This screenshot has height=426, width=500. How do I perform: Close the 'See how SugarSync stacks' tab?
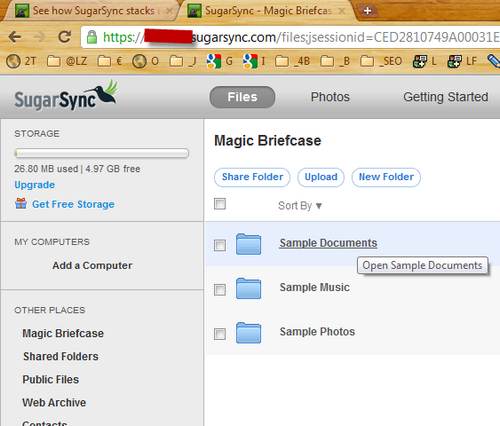tap(169, 11)
